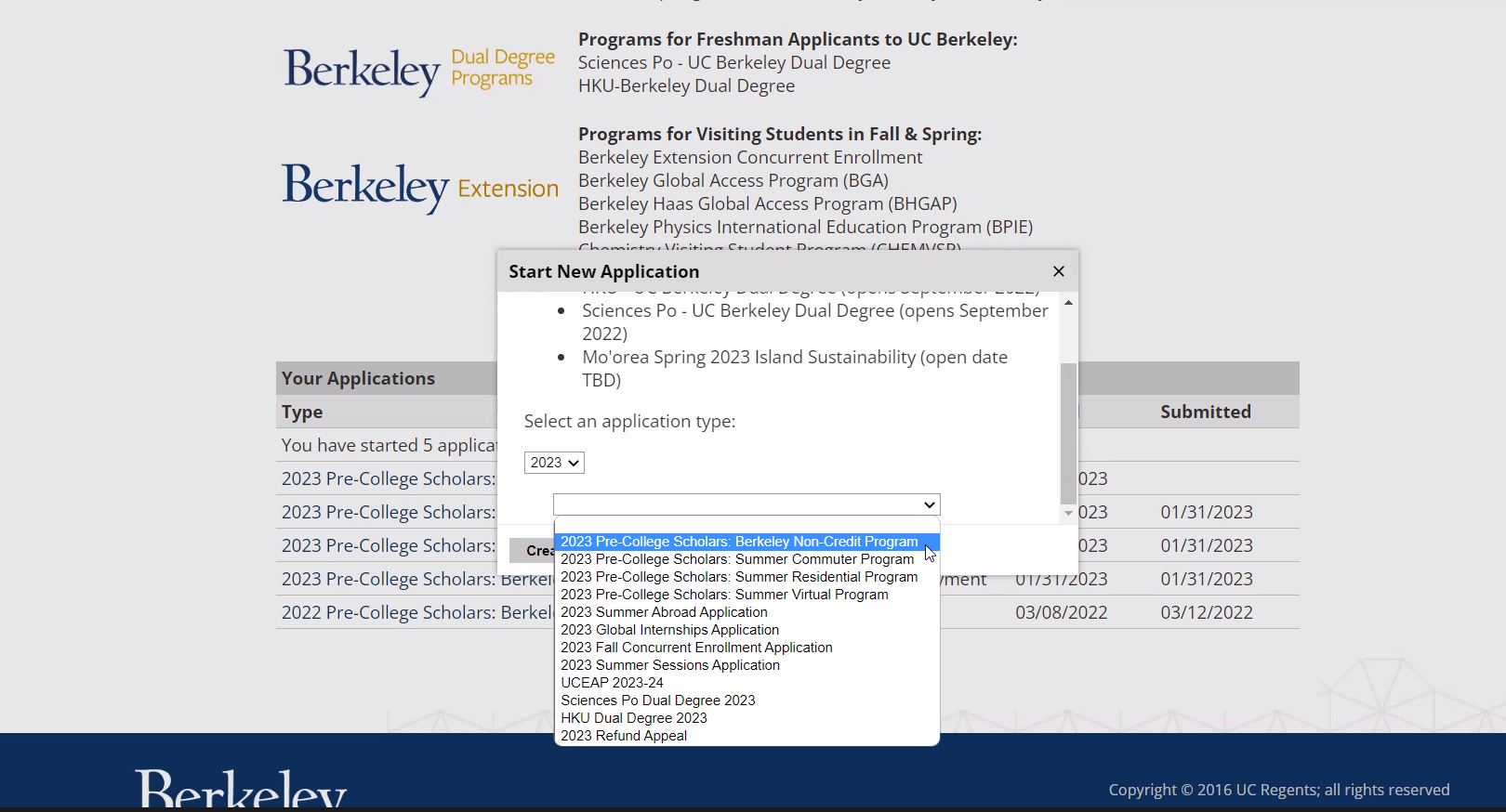Select UCEAP 2023-24 option
The width and height of the screenshot is (1506, 812).
point(746,683)
